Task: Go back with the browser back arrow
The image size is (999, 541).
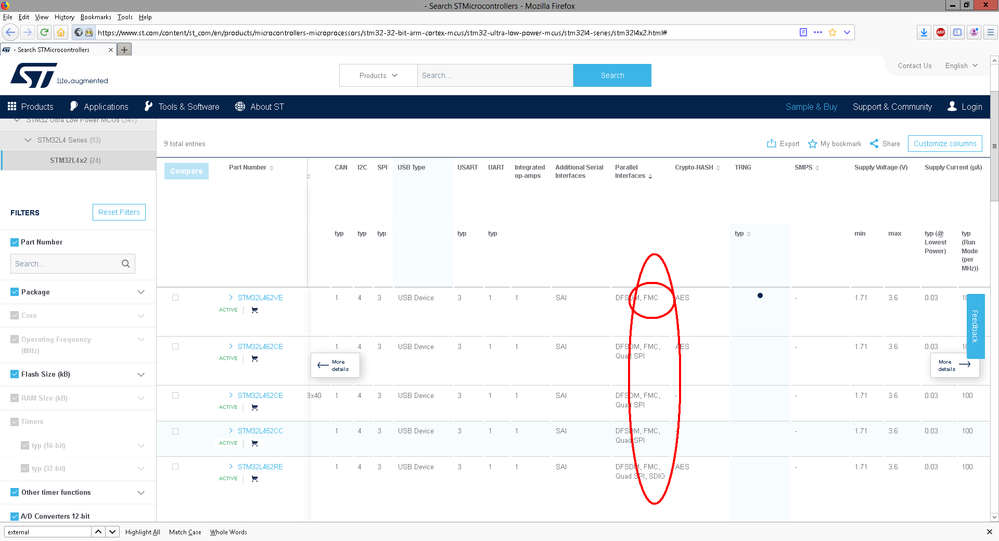Action: click(10, 32)
